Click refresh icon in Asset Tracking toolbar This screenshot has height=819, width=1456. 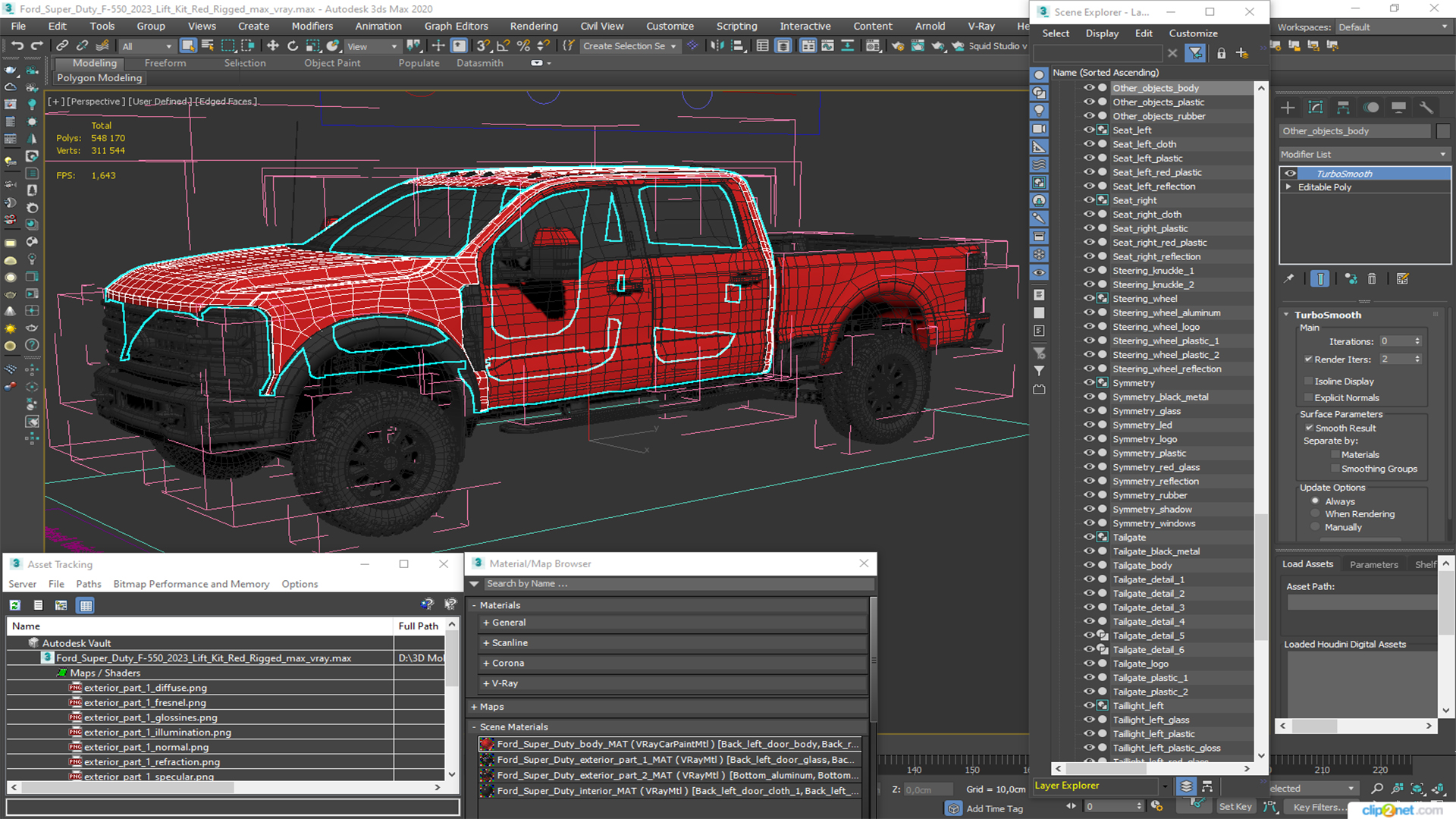14,605
